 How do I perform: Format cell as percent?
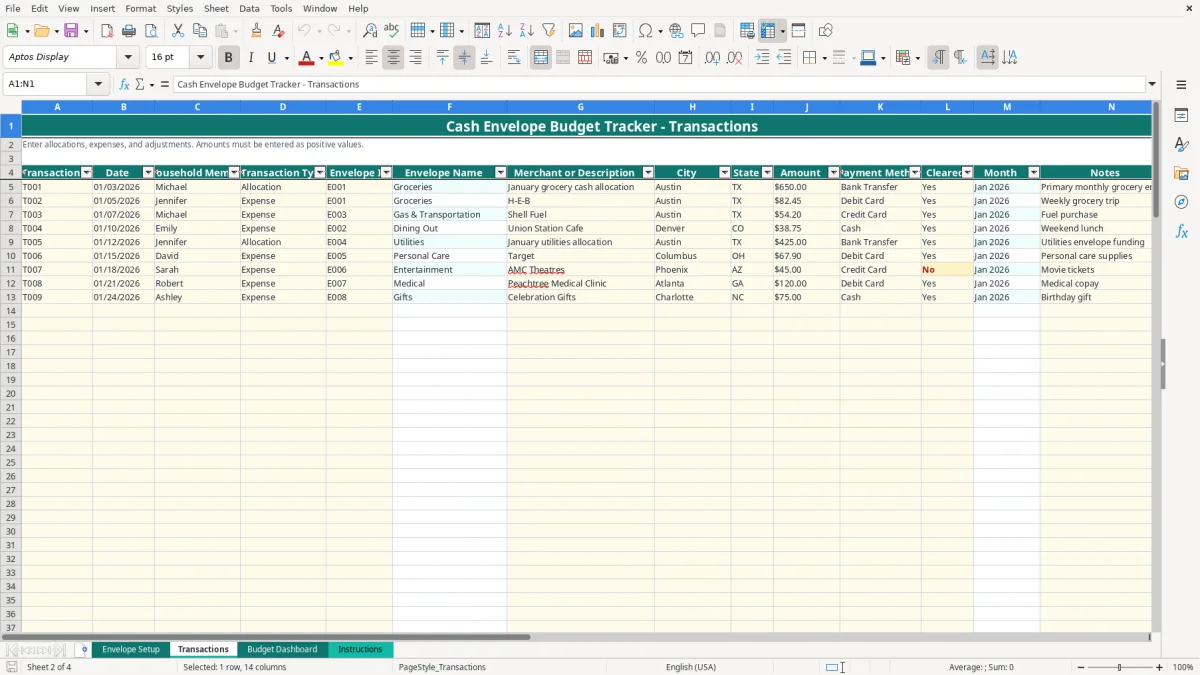[641, 58]
